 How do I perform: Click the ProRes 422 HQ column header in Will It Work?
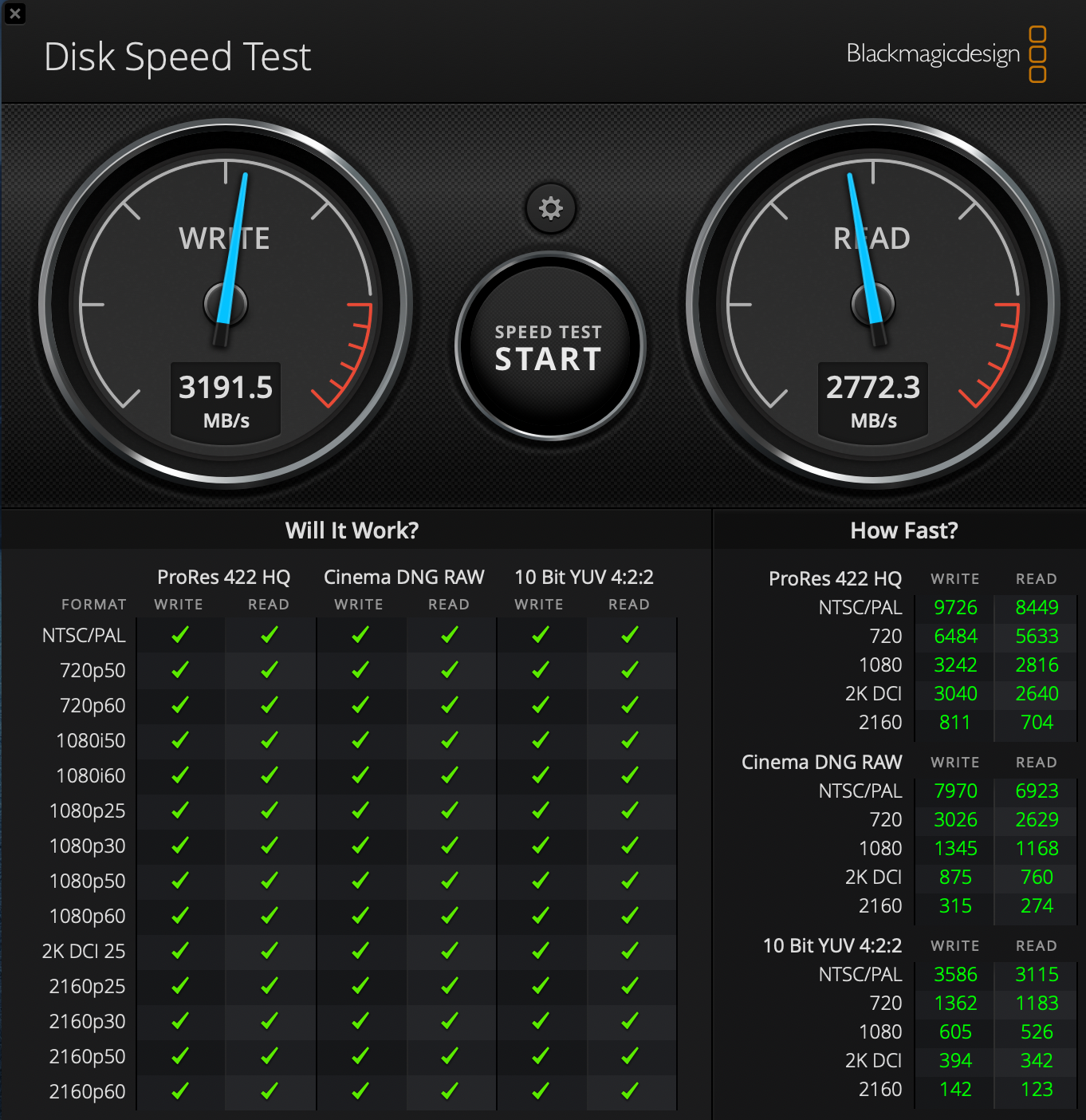point(223,577)
